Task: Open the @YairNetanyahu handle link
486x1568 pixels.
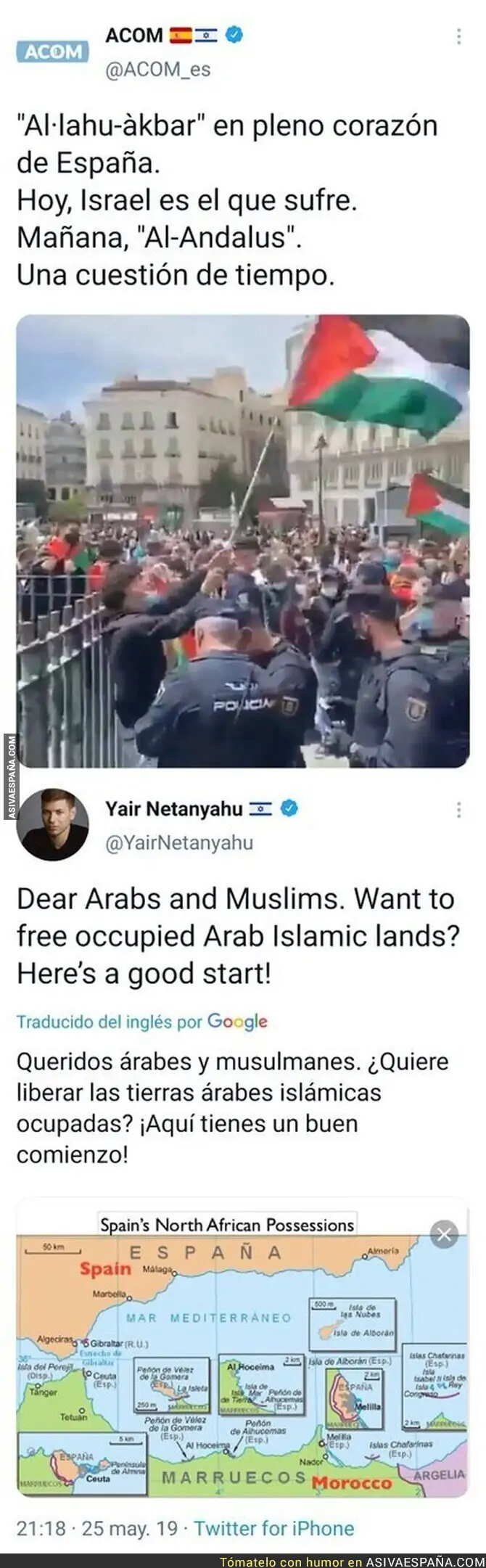Action: [179, 843]
